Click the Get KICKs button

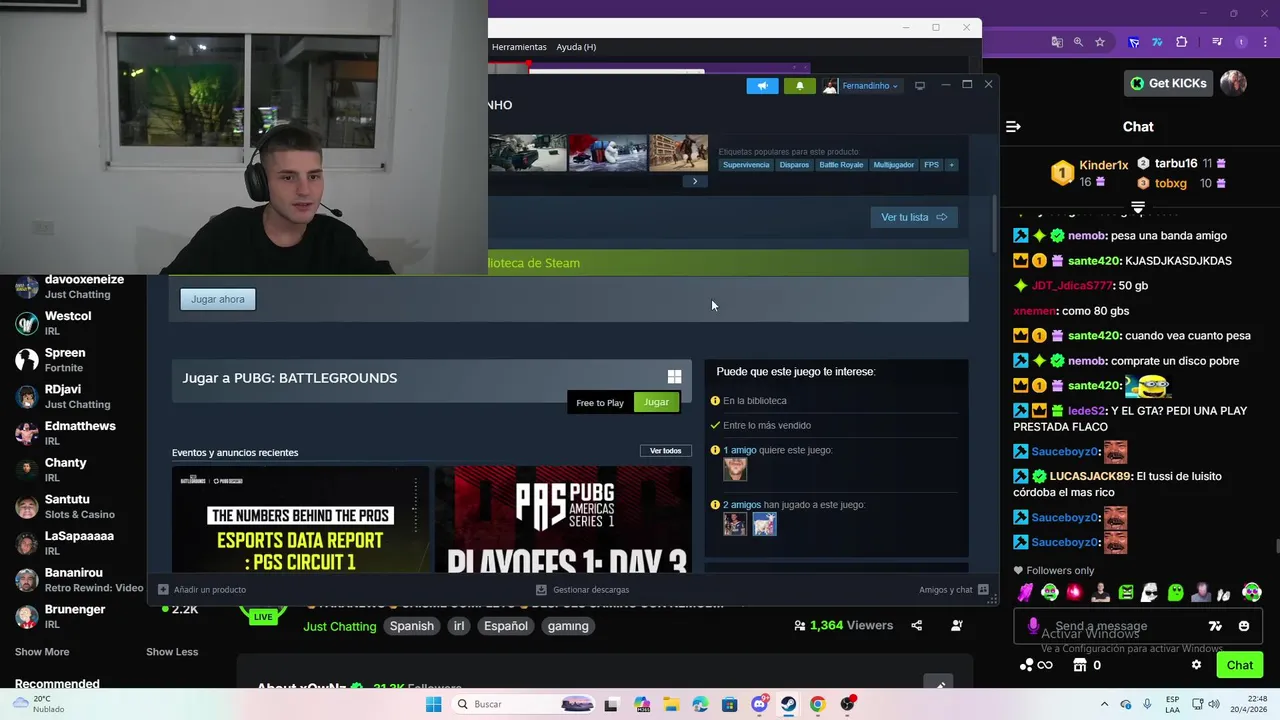[x=1169, y=83]
